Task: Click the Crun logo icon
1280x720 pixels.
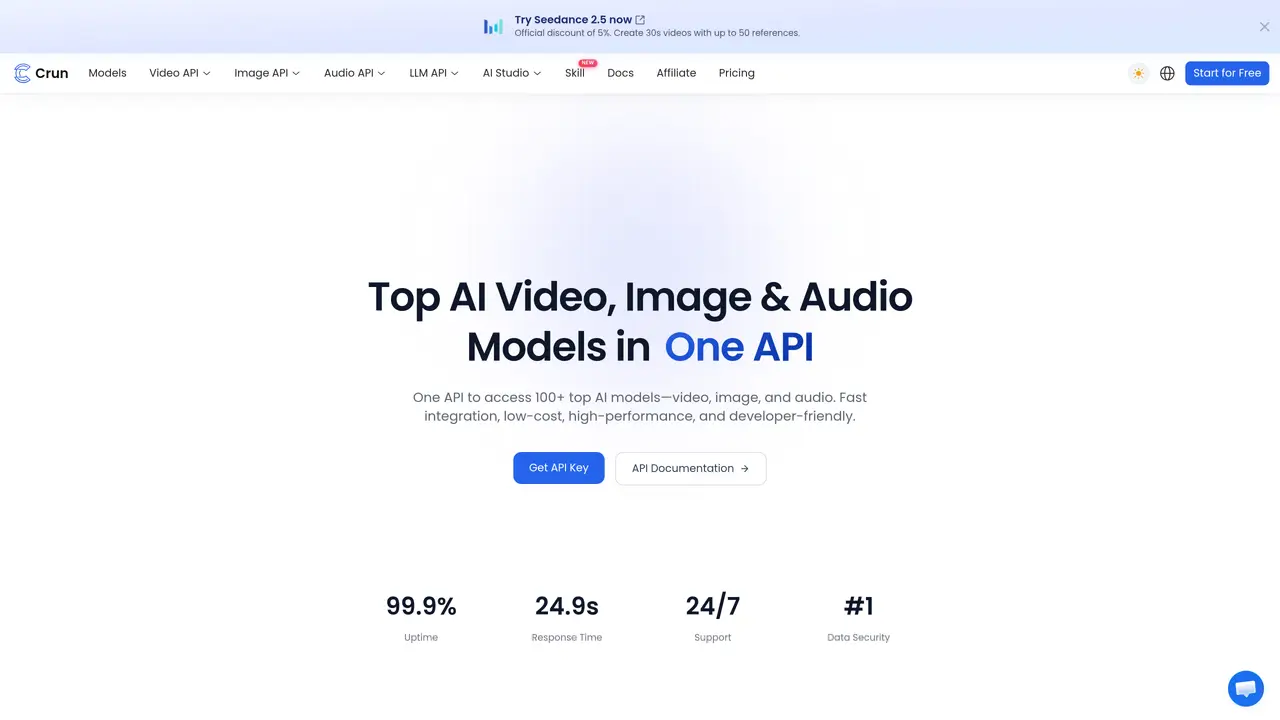Action: click(x=22, y=73)
